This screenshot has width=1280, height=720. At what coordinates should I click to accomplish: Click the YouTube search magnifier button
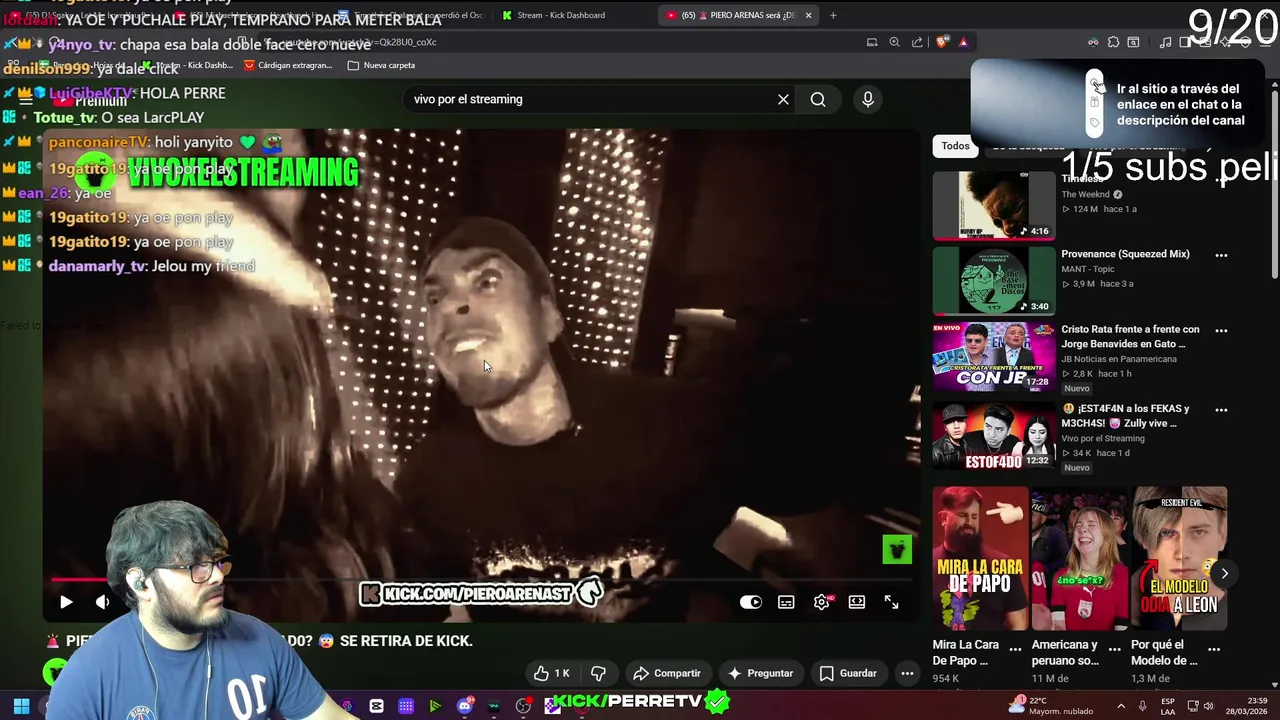coord(818,99)
